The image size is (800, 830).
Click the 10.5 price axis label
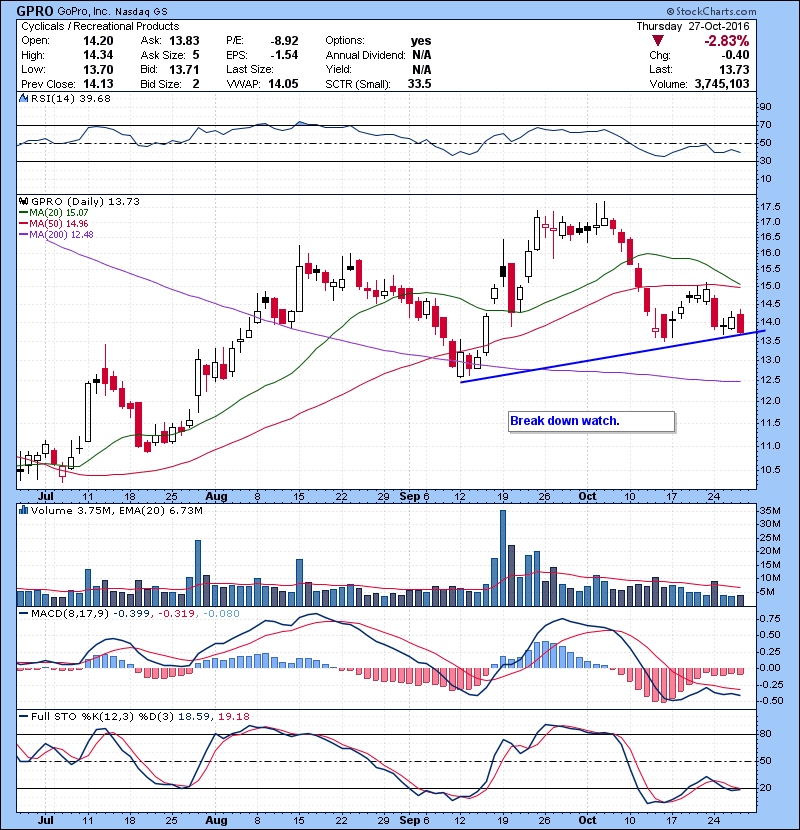pos(770,470)
